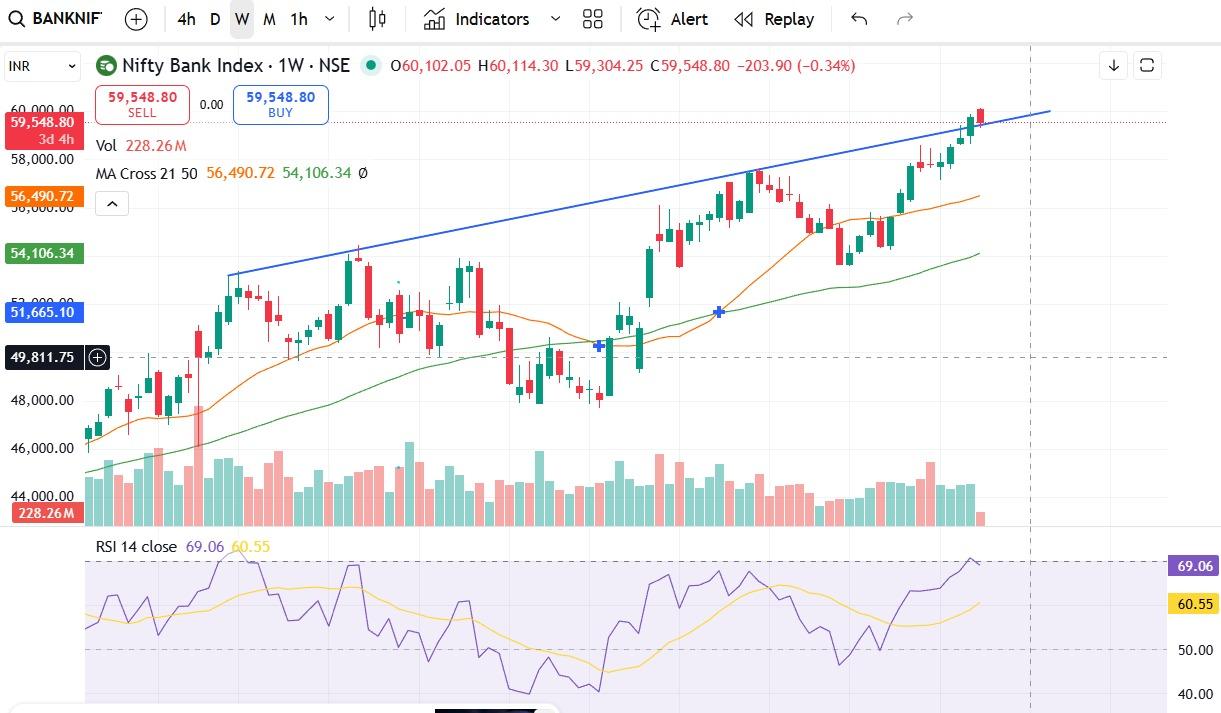Screen dimensions: 1221x713
Task: Create an Alert
Action: coord(672,19)
